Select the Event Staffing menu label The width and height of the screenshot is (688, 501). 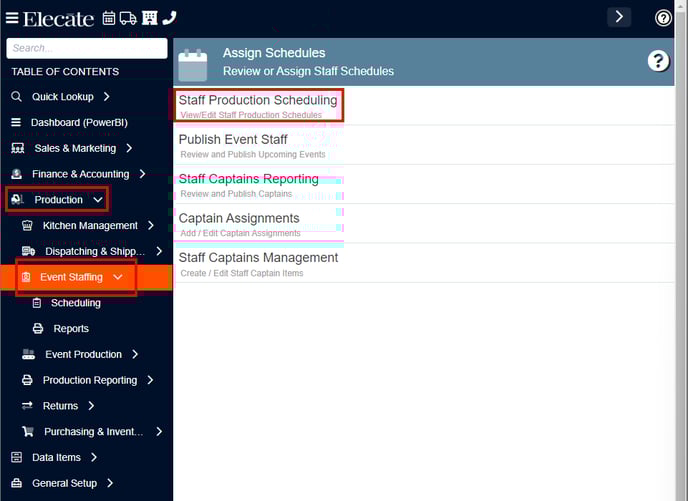click(x=72, y=277)
